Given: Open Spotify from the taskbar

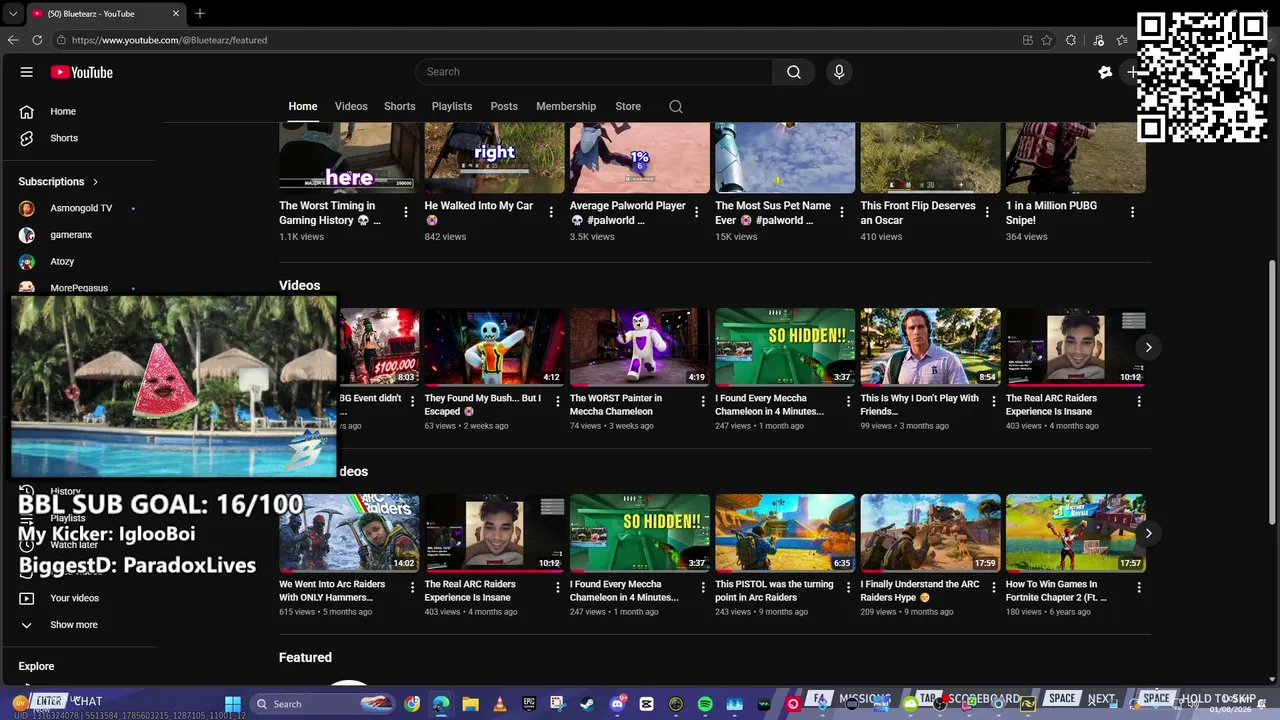Looking at the screenshot, I should (x=705, y=704).
